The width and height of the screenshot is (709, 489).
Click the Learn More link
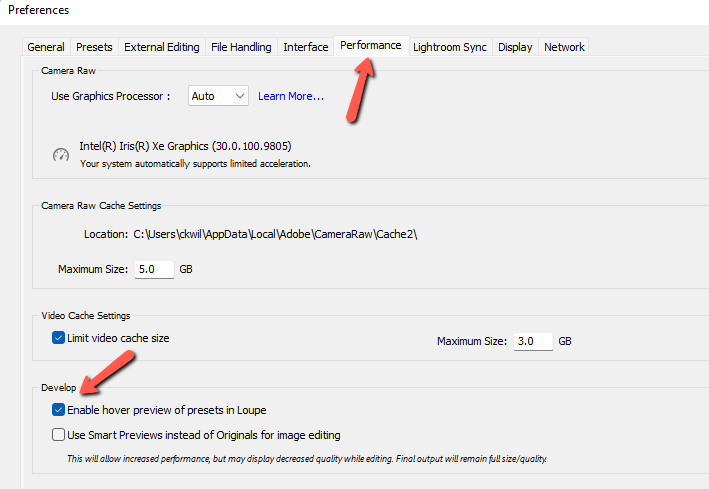pos(291,96)
